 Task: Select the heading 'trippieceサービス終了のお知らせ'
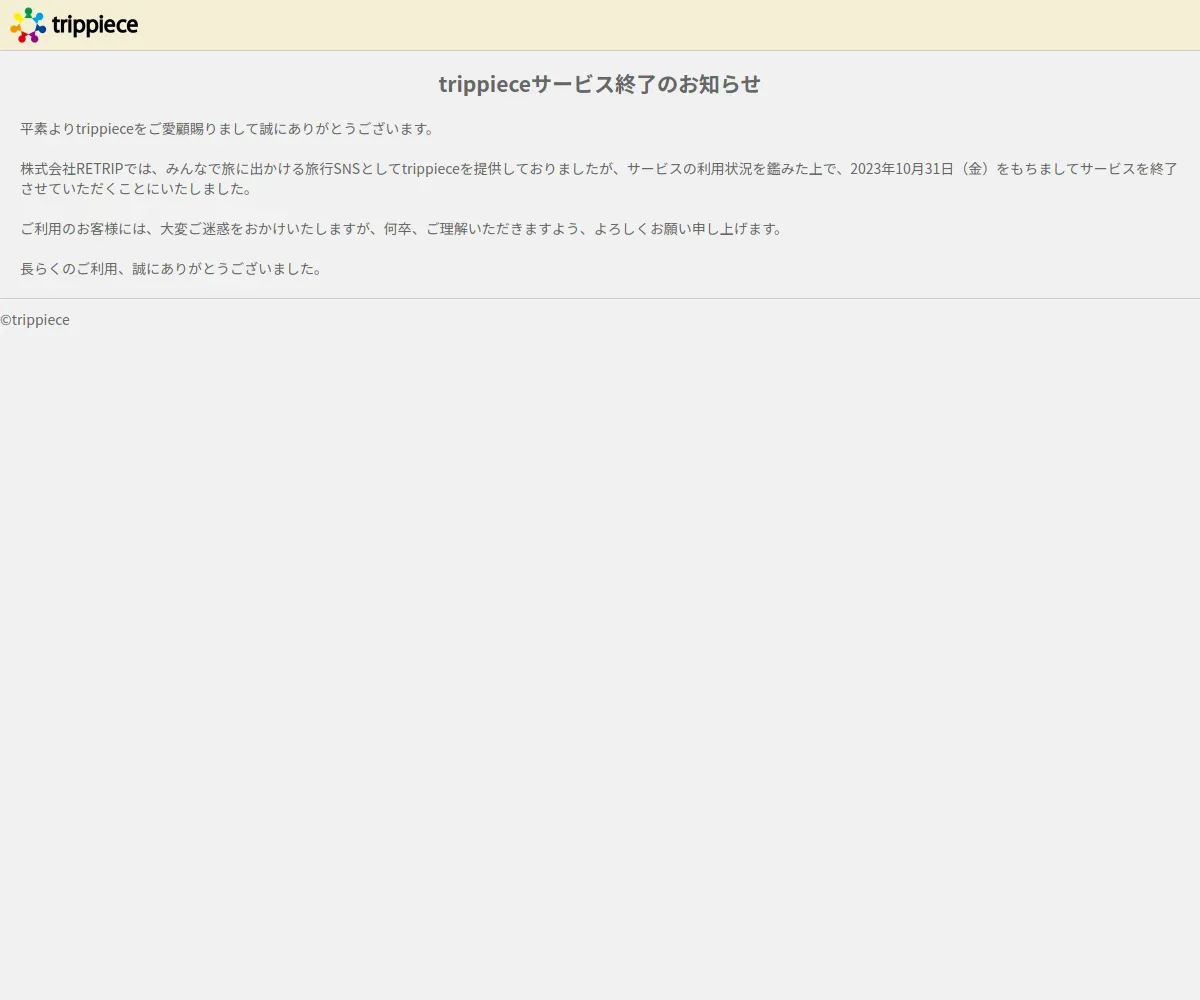coord(600,84)
